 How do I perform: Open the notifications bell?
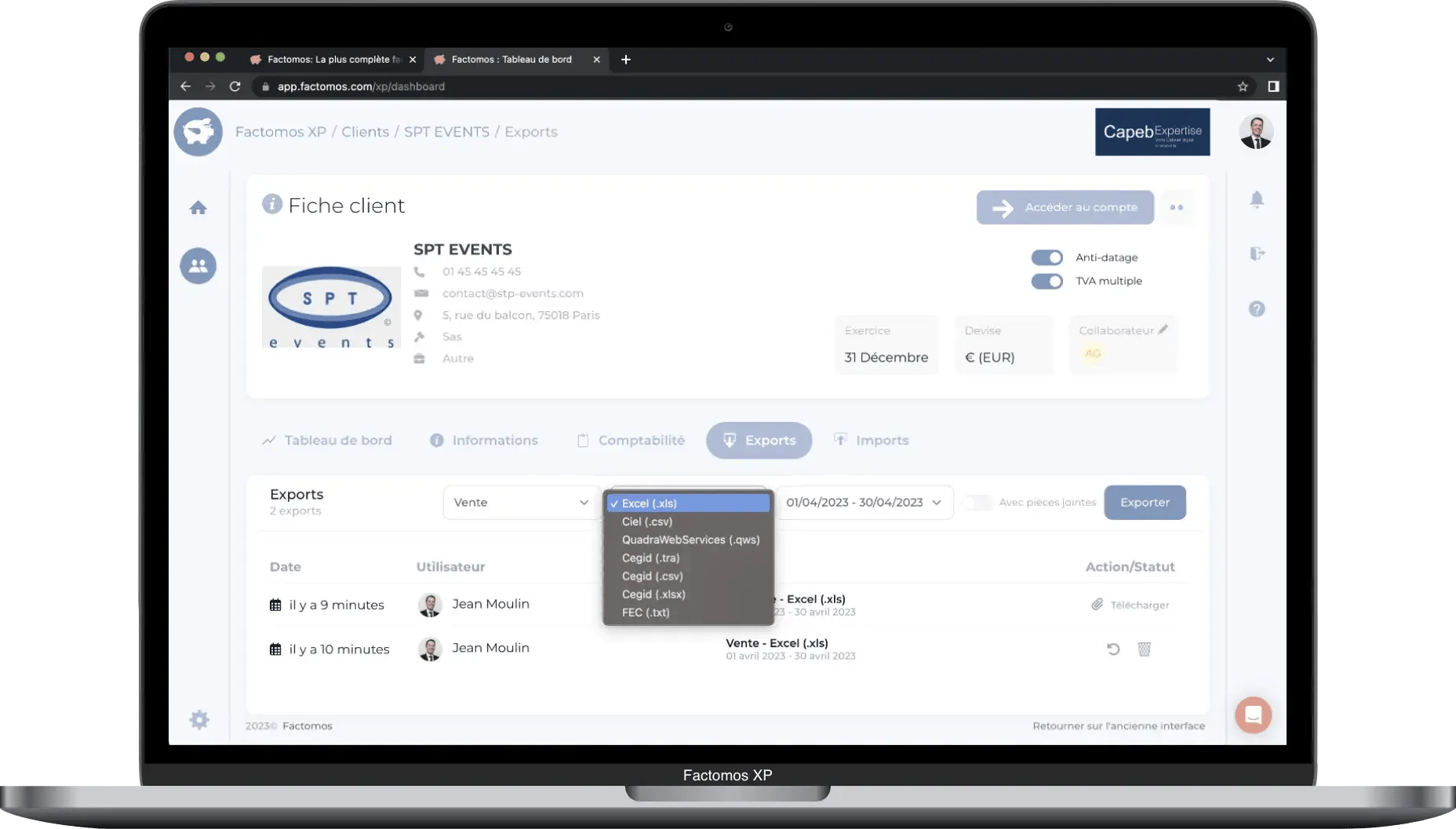click(x=1257, y=200)
